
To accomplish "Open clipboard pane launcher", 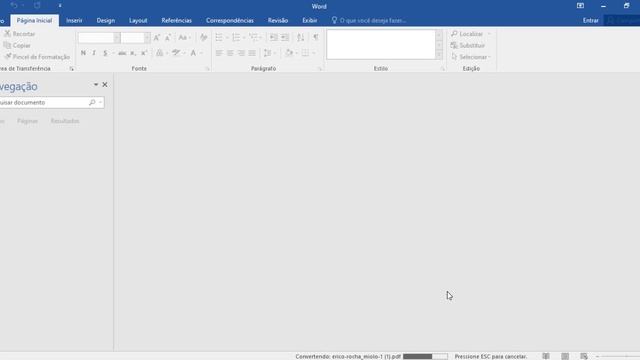I will click(71, 69).
